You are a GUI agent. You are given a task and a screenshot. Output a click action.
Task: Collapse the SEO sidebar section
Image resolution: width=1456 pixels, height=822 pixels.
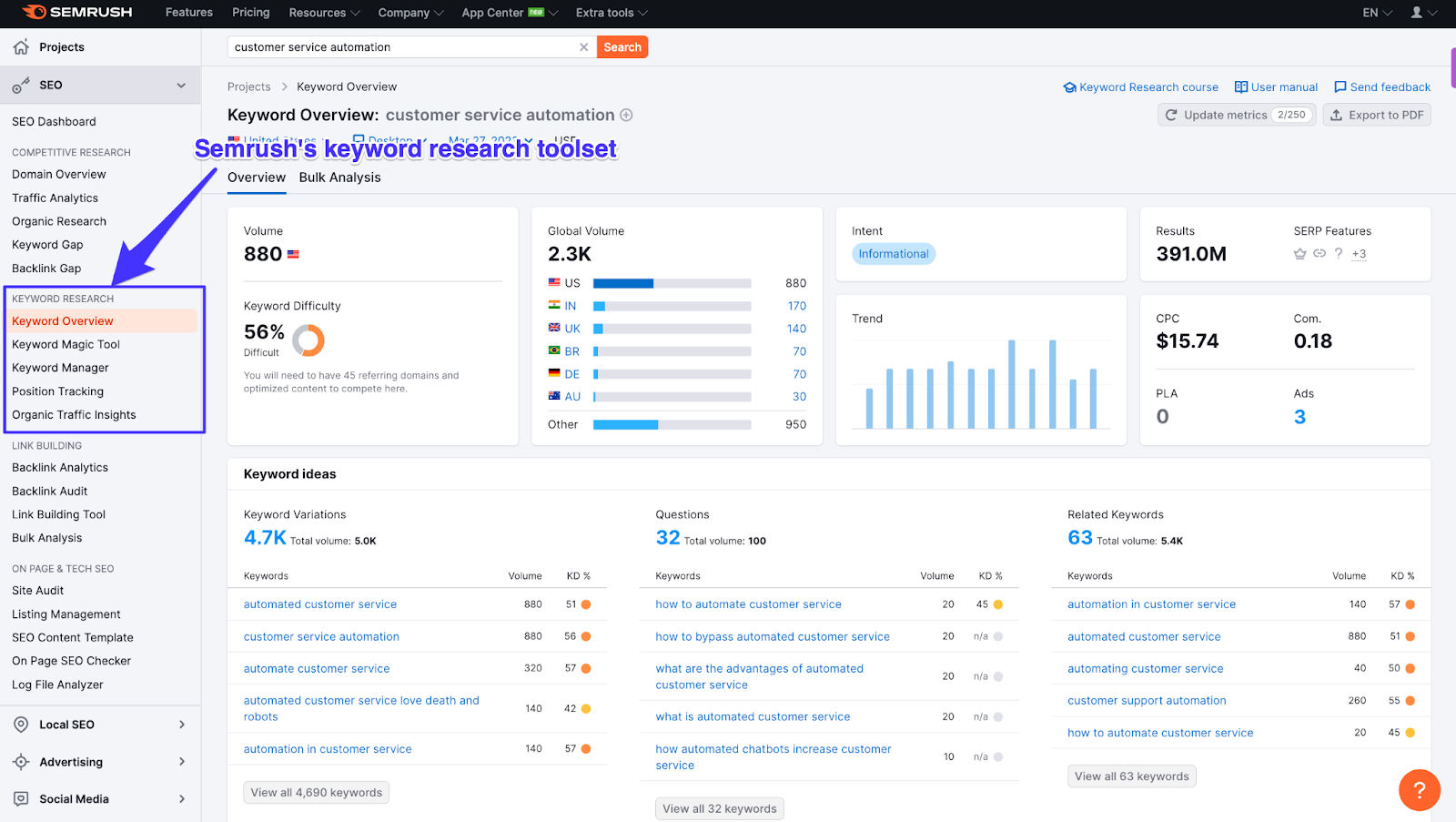[x=181, y=86]
